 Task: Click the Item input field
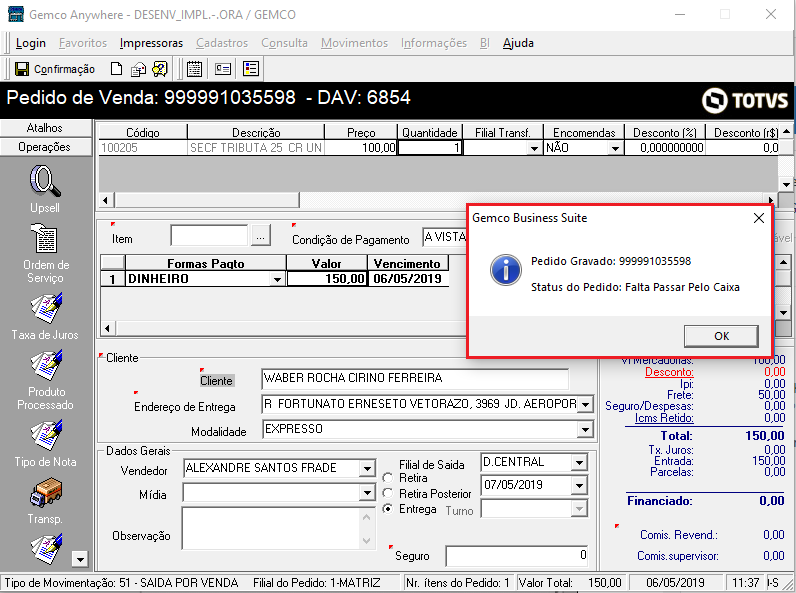209,236
